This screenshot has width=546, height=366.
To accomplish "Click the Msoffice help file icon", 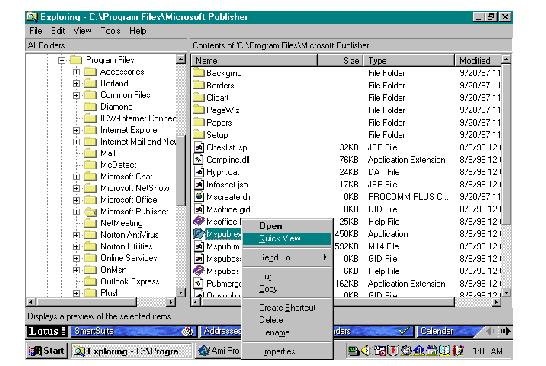I will (198, 221).
